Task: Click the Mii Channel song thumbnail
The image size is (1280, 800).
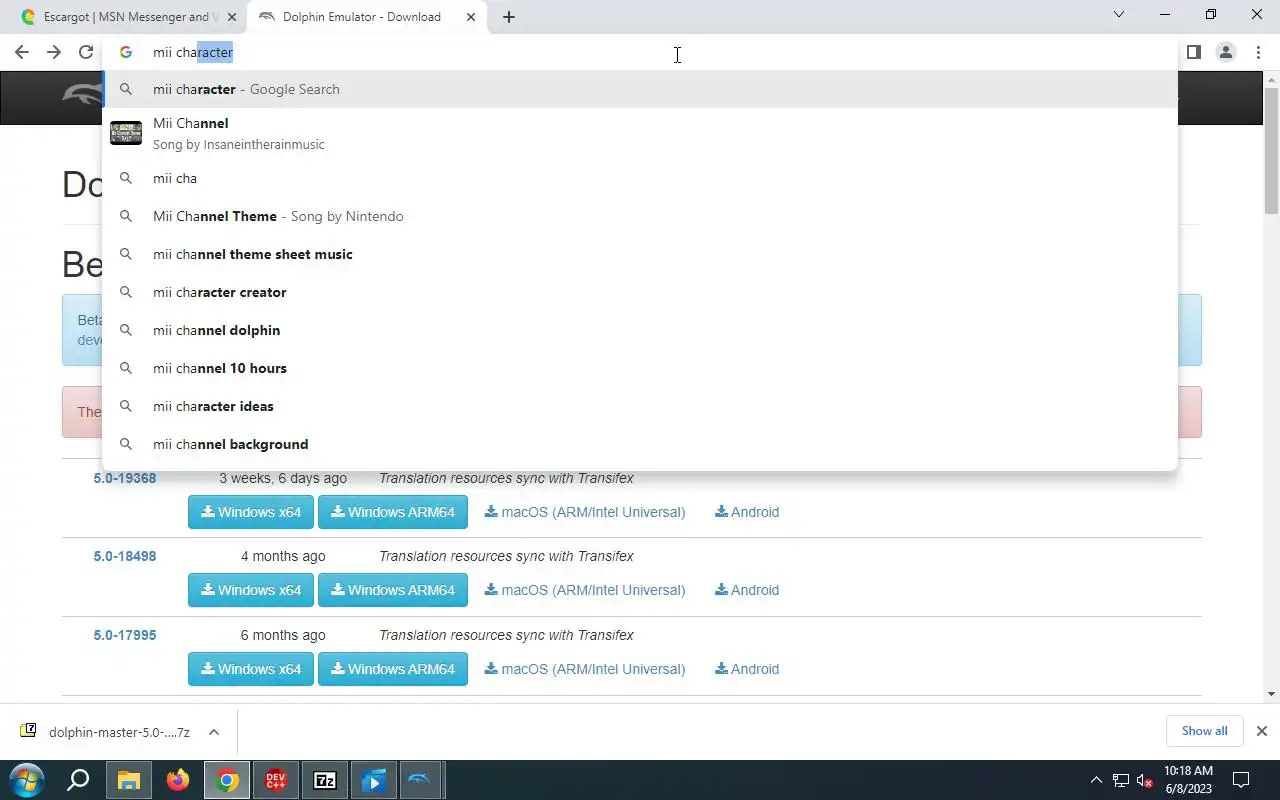Action: point(126,133)
